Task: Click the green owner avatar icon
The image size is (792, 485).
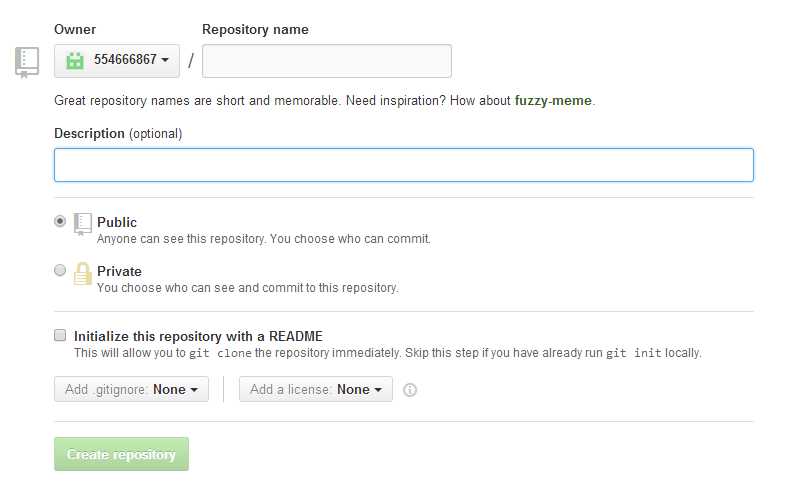Action: coord(75,61)
